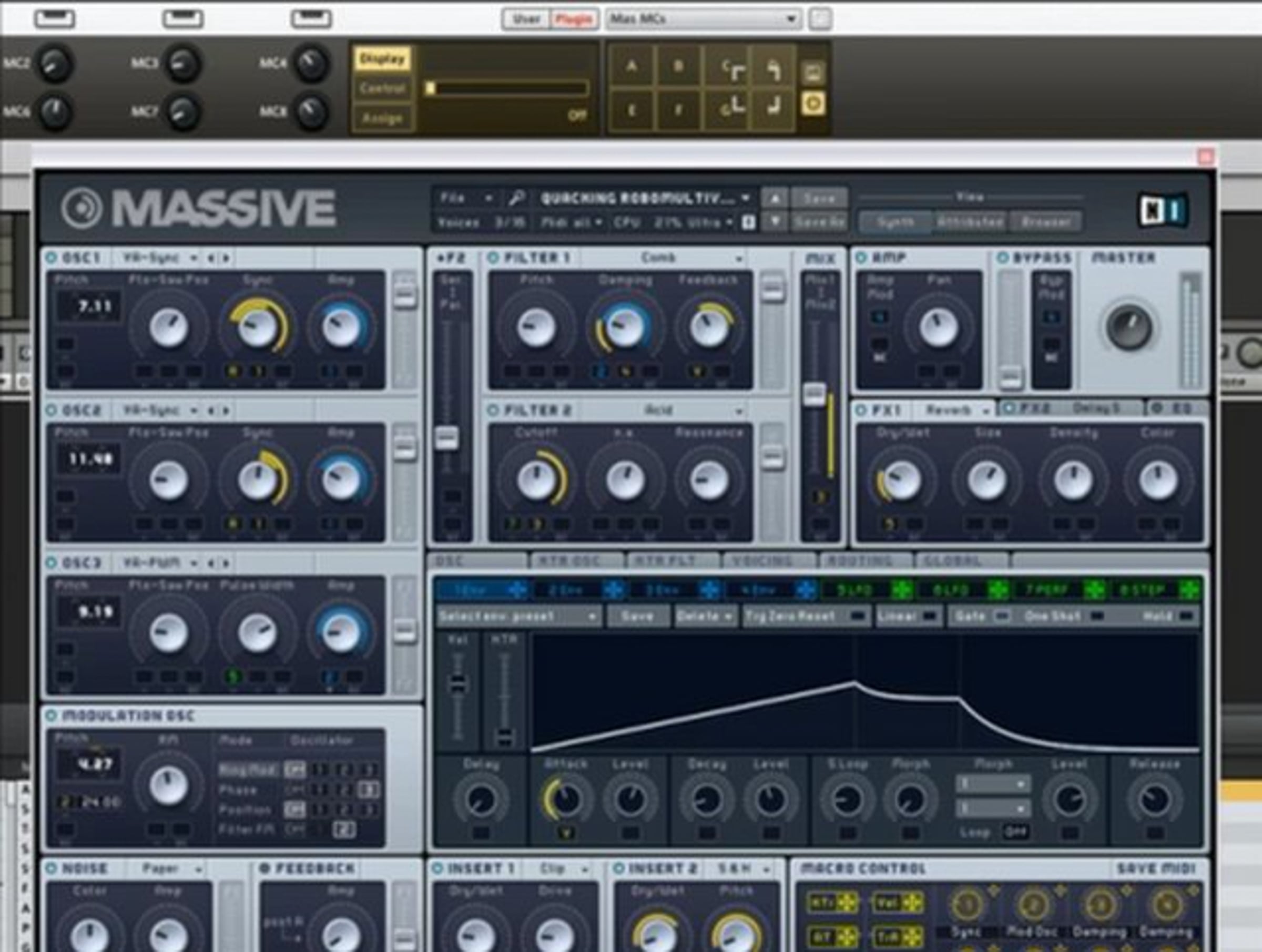Viewport: 1262px width, 952px height.
Task: Switch to Browser view
Action: coord(1045,221)
